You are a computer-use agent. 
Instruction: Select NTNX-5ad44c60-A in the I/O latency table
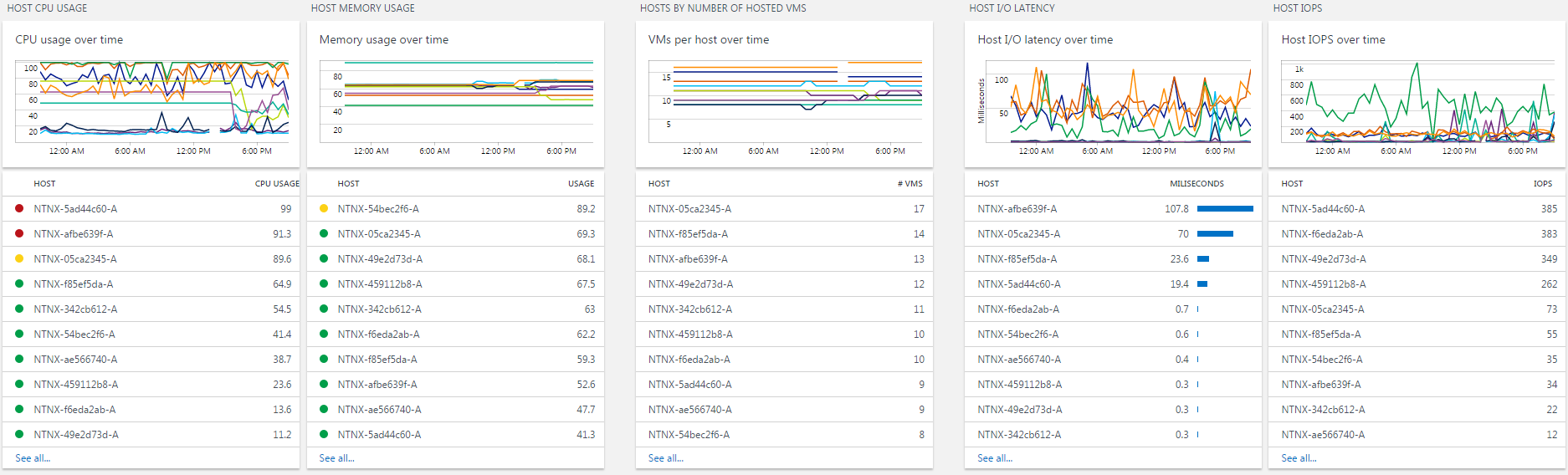click(1019, 284)
